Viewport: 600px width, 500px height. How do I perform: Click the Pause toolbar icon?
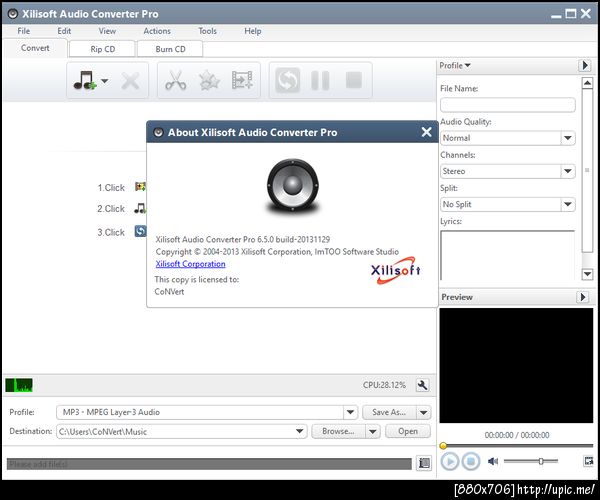click(x=320, y=80)
